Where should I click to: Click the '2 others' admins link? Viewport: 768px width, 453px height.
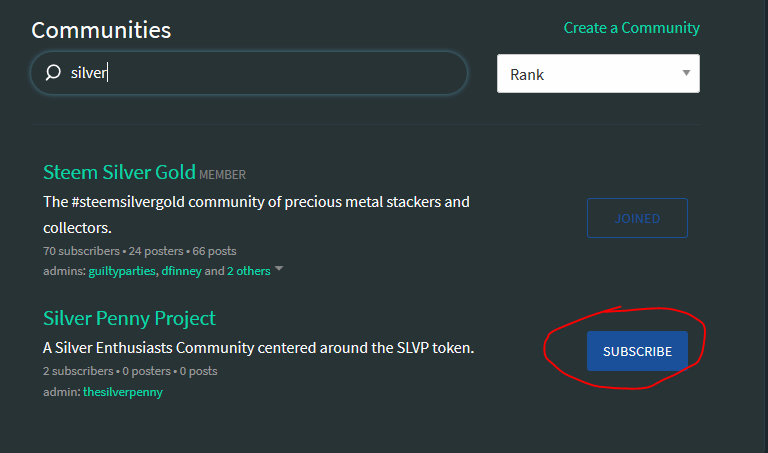point(248,271)
